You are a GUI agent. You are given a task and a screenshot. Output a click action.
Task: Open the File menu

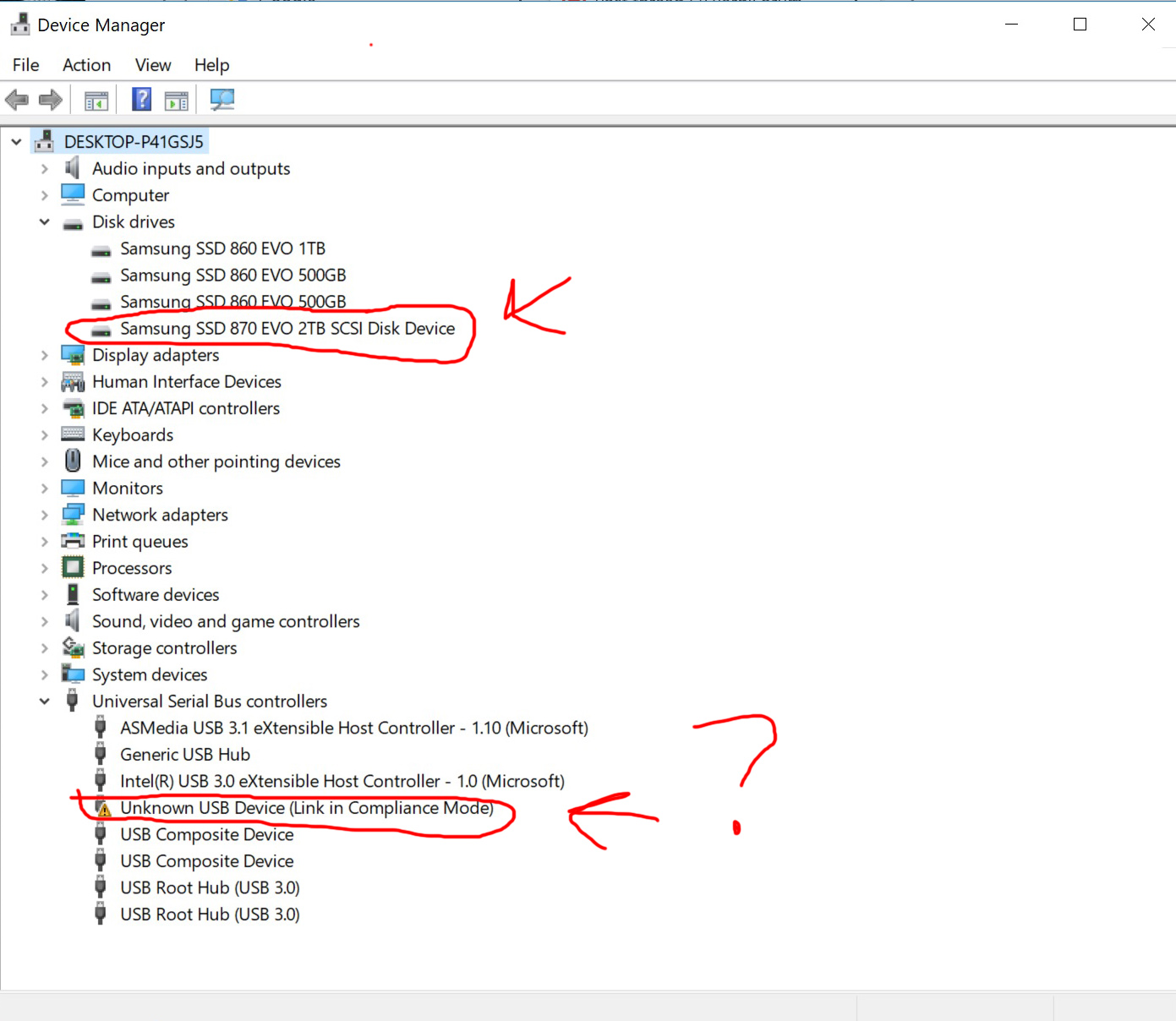(26, 65)
